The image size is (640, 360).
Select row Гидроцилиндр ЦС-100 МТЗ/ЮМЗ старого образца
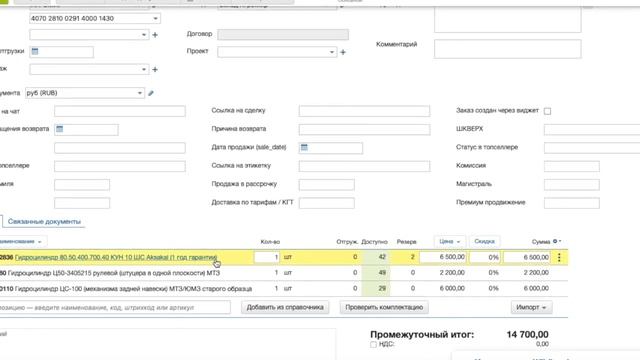pos(284,289)
